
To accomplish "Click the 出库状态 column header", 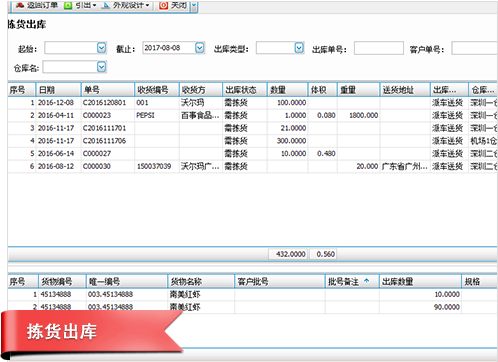I will pyautogui.click(x=244, y=90).
